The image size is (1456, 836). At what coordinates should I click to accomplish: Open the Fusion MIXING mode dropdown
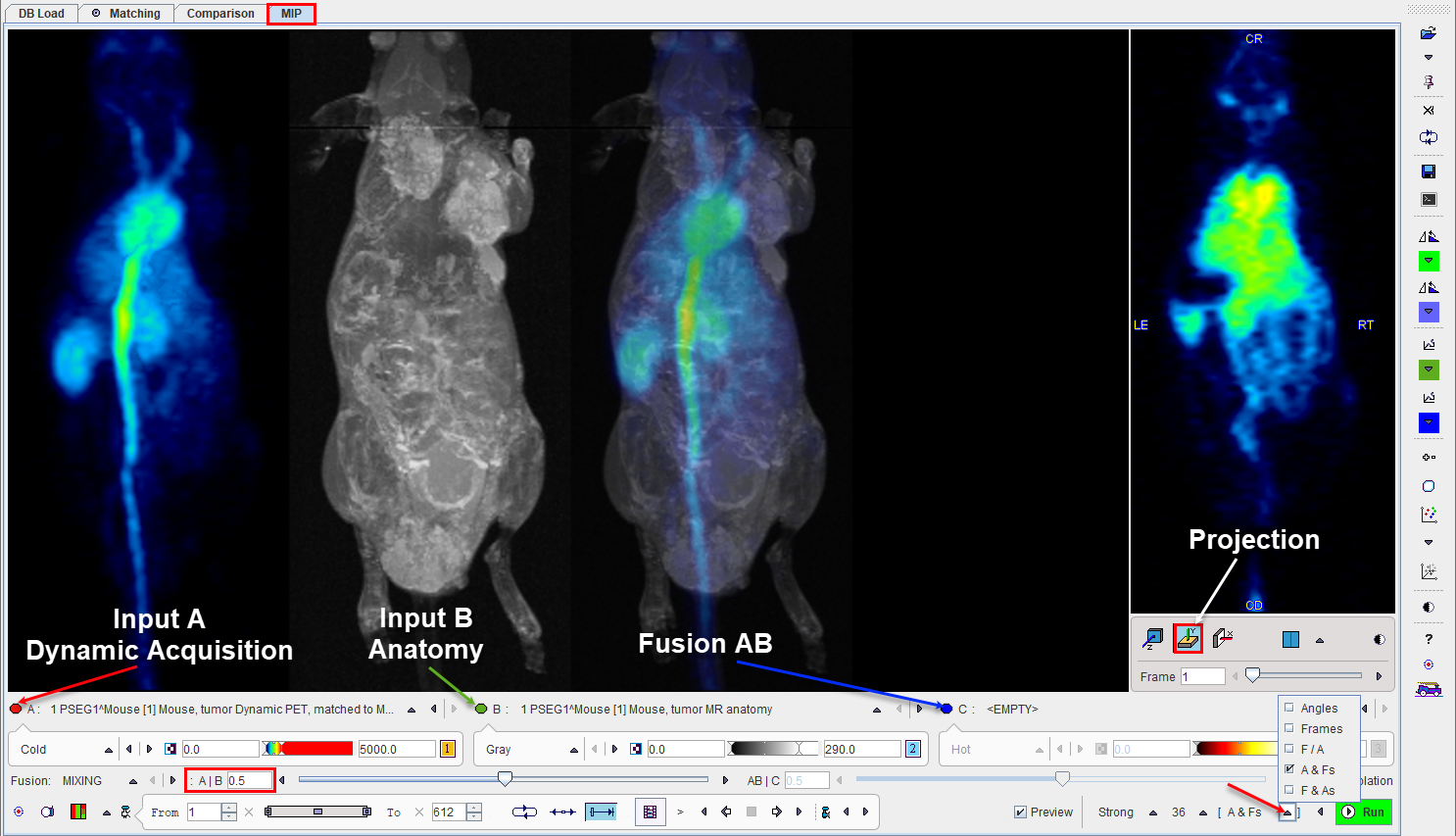(132, 781)
